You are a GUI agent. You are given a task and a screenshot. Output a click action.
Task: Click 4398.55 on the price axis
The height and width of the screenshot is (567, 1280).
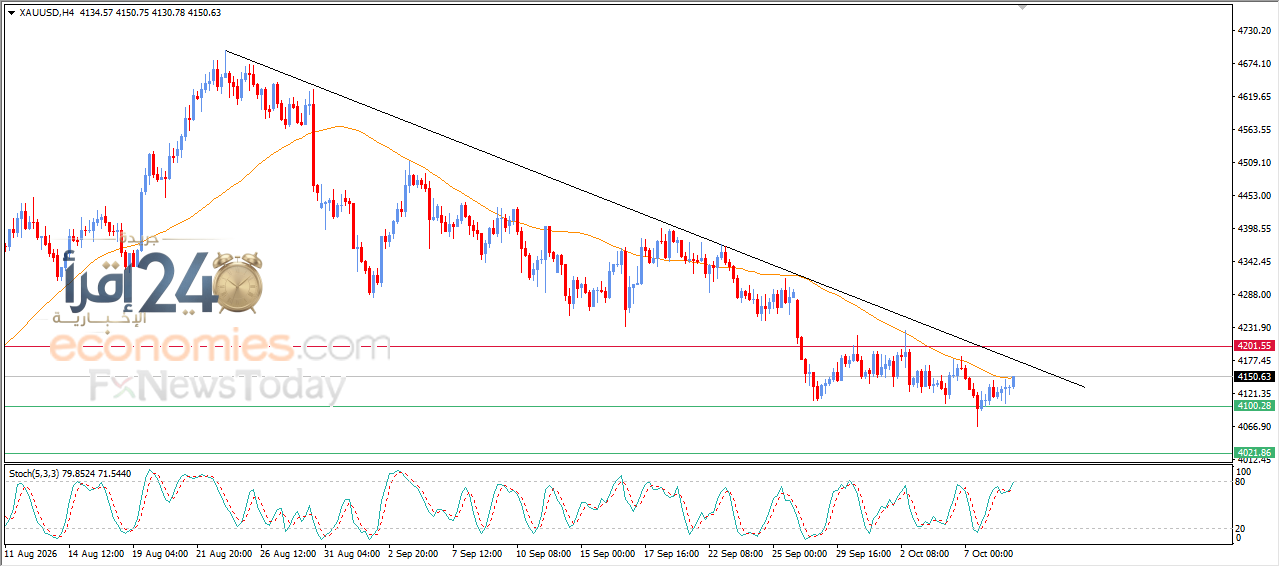(1254, 229)
